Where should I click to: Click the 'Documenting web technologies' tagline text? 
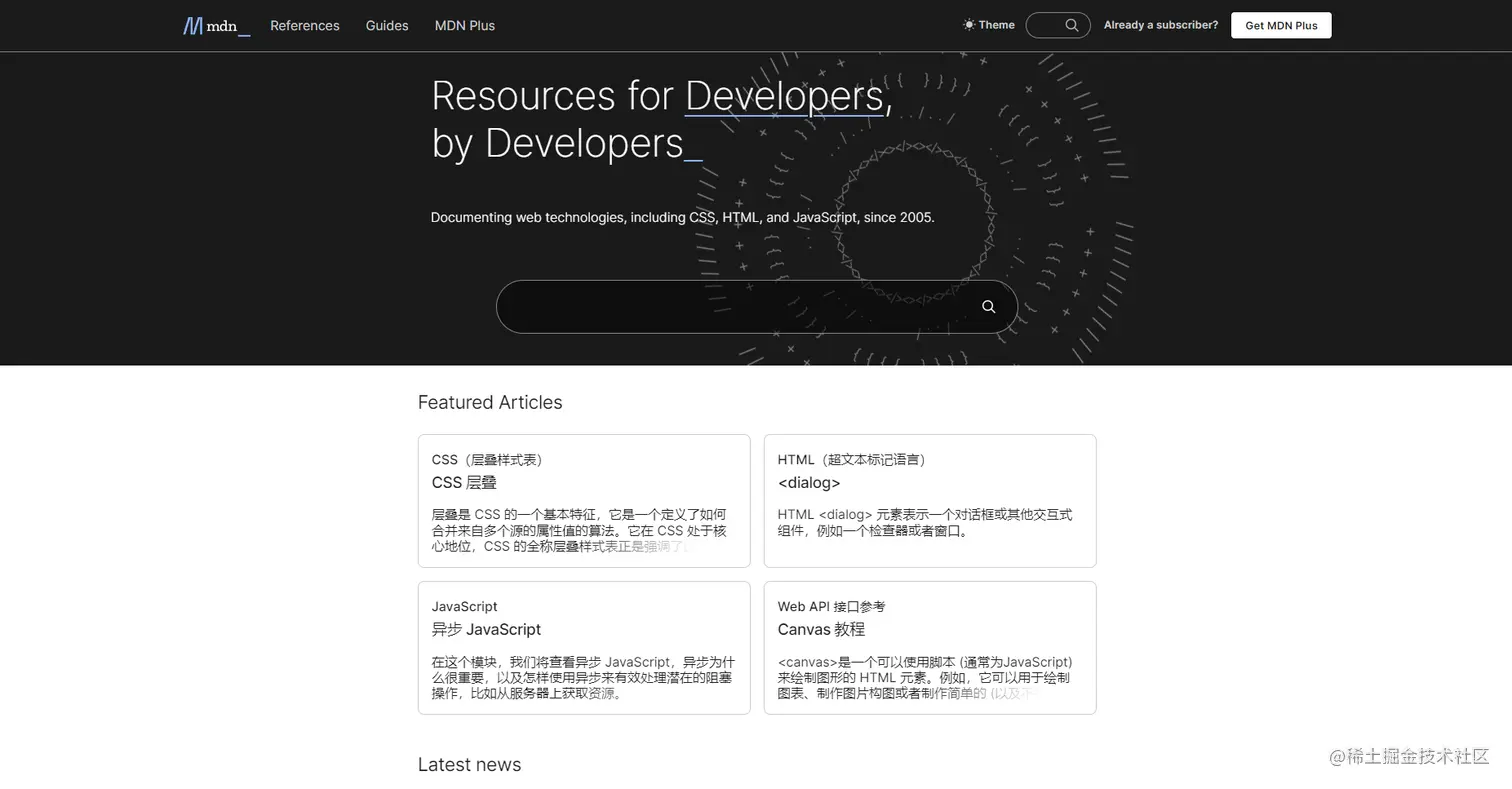pyautogui.click(x=682, y=217)
